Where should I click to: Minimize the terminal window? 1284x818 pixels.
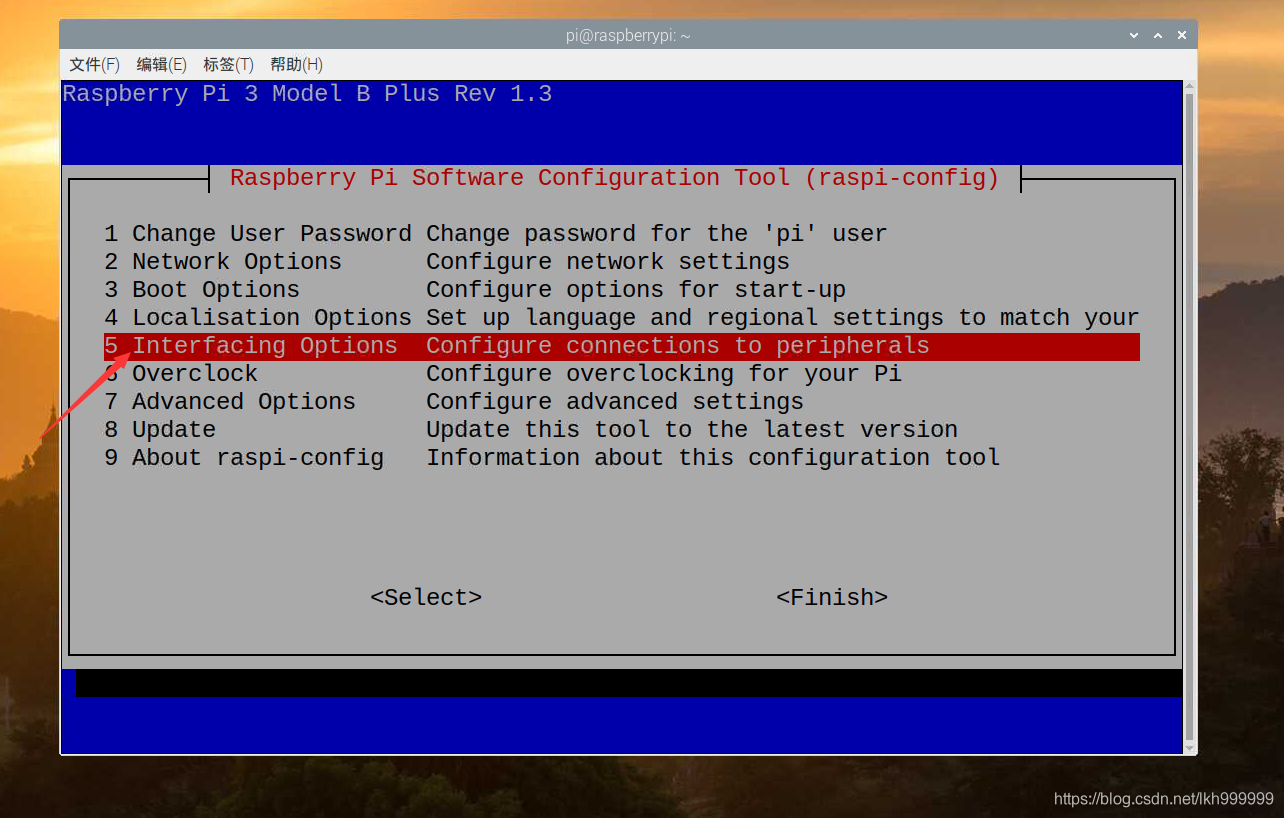tap(1134, 35)
